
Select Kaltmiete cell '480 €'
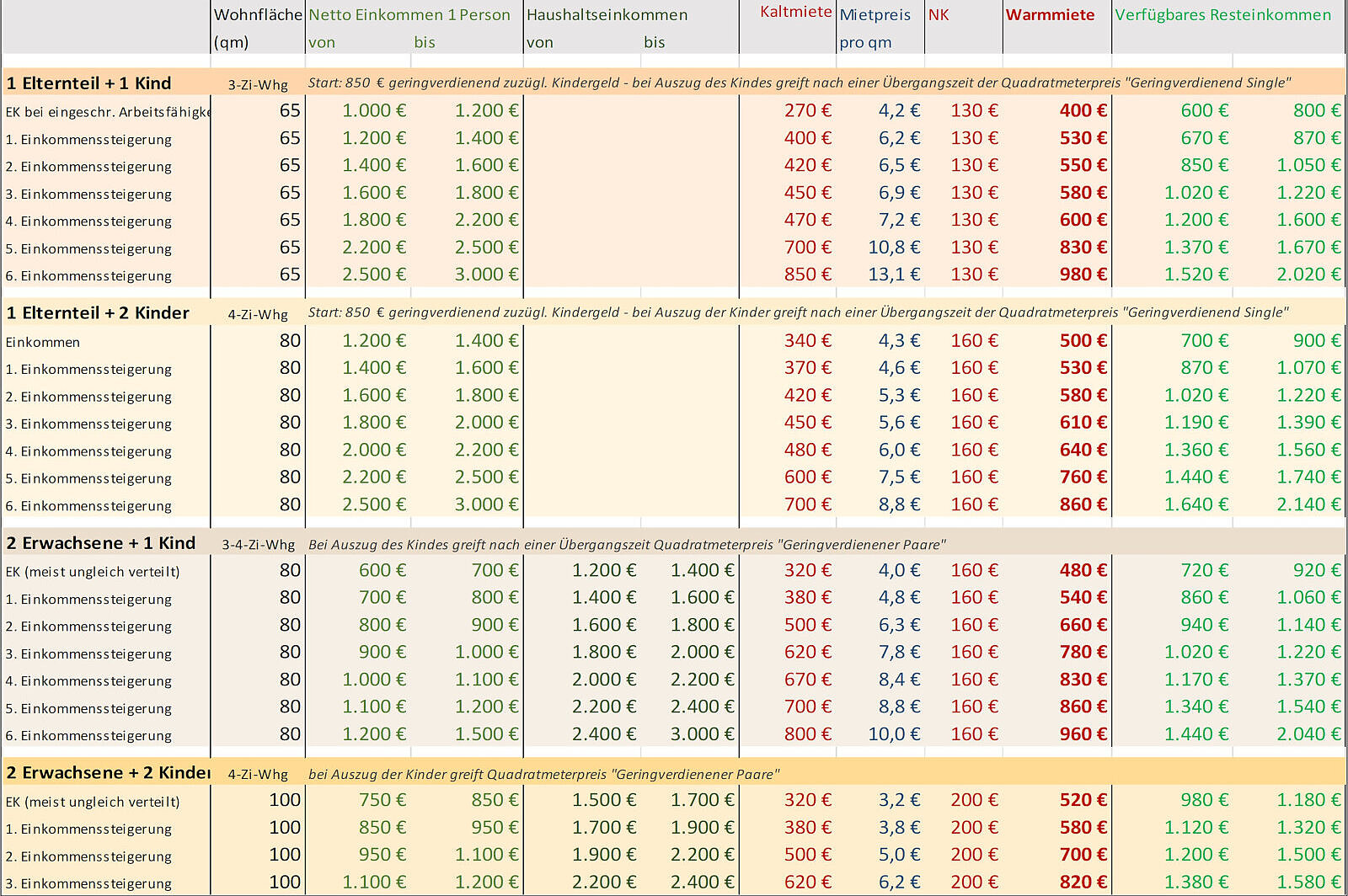click(807, 450)
